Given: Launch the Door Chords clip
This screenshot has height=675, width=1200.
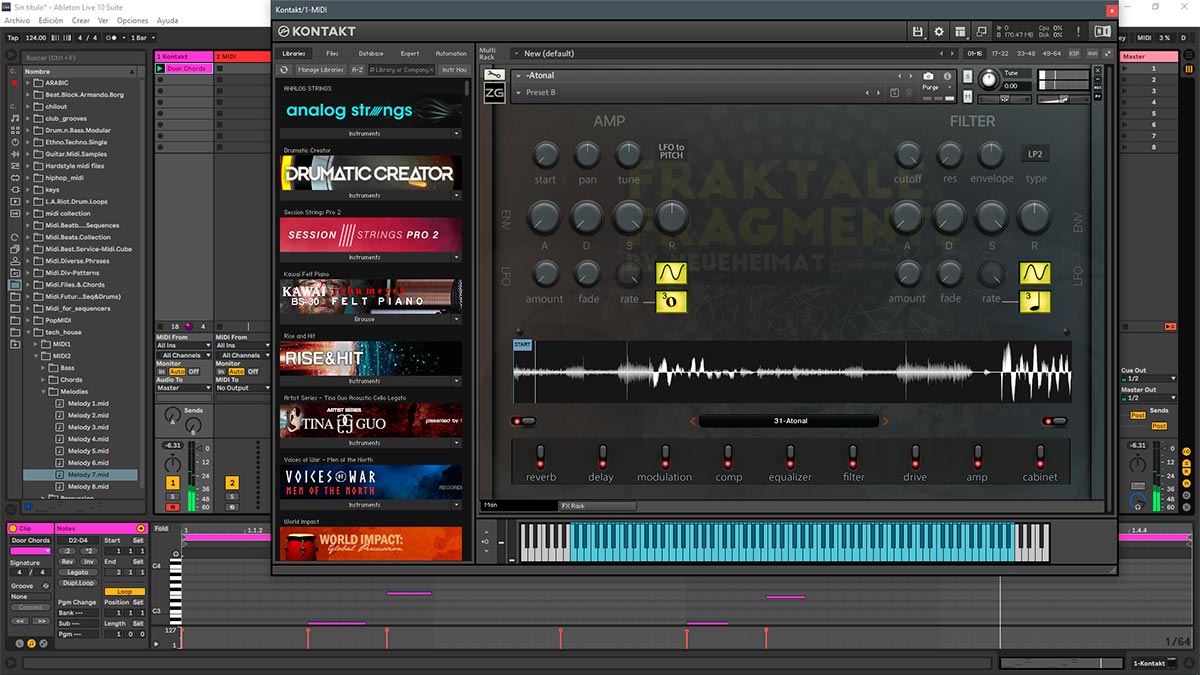Looking at the screenshot, I should (161, 69).
